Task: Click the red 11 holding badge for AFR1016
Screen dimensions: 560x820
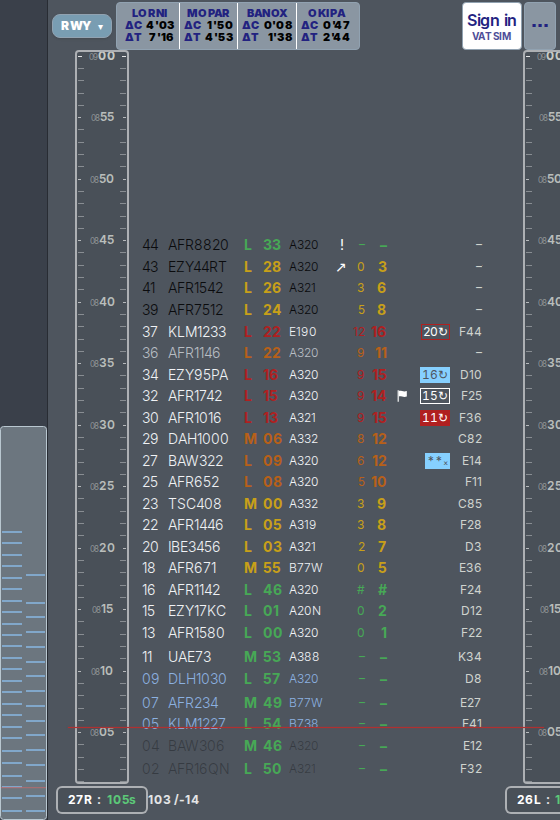Action: coord(435,418)
